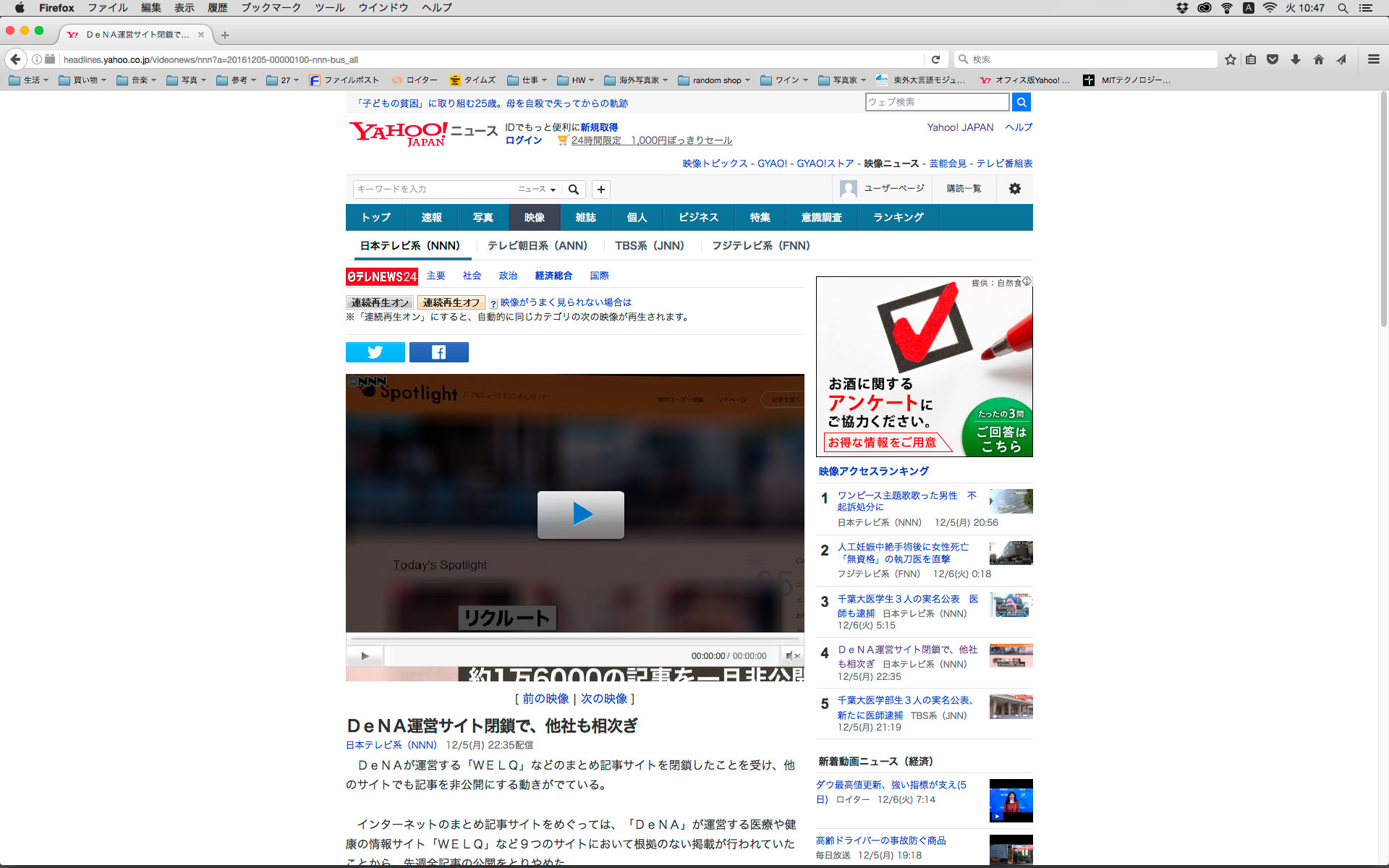Share article via Facebook button
Image resolution: width=1389 pixels, height=868 pixels.
[x=438, y=352]
